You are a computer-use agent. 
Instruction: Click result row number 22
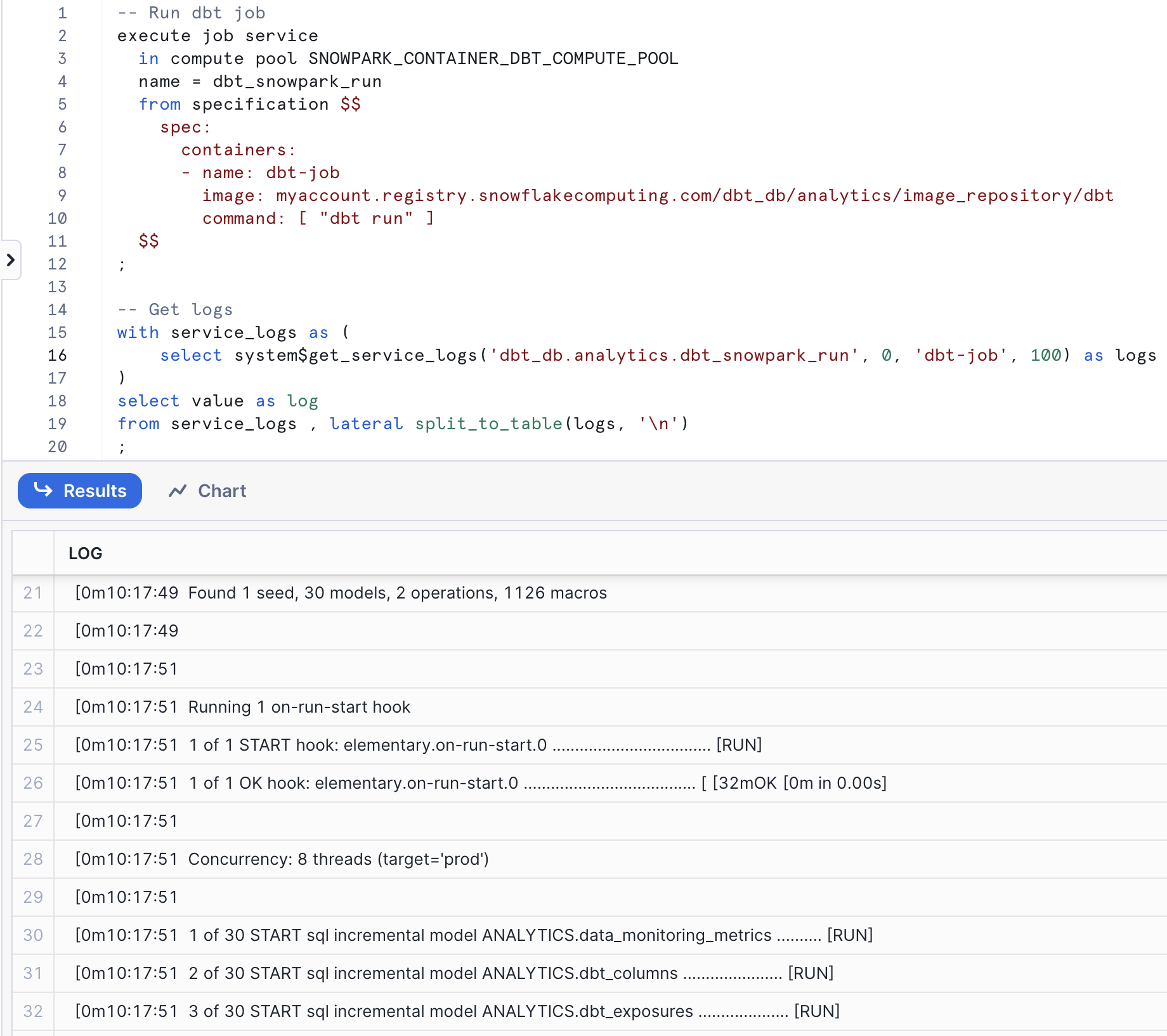[33, 631]
